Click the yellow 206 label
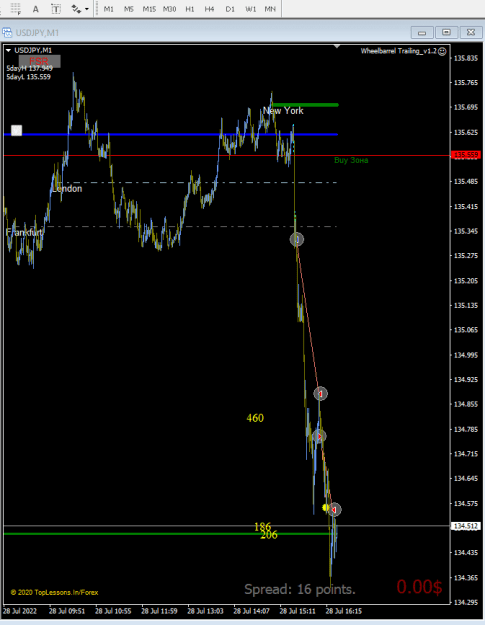The image size is (485, 625). [x=269, y=535]
